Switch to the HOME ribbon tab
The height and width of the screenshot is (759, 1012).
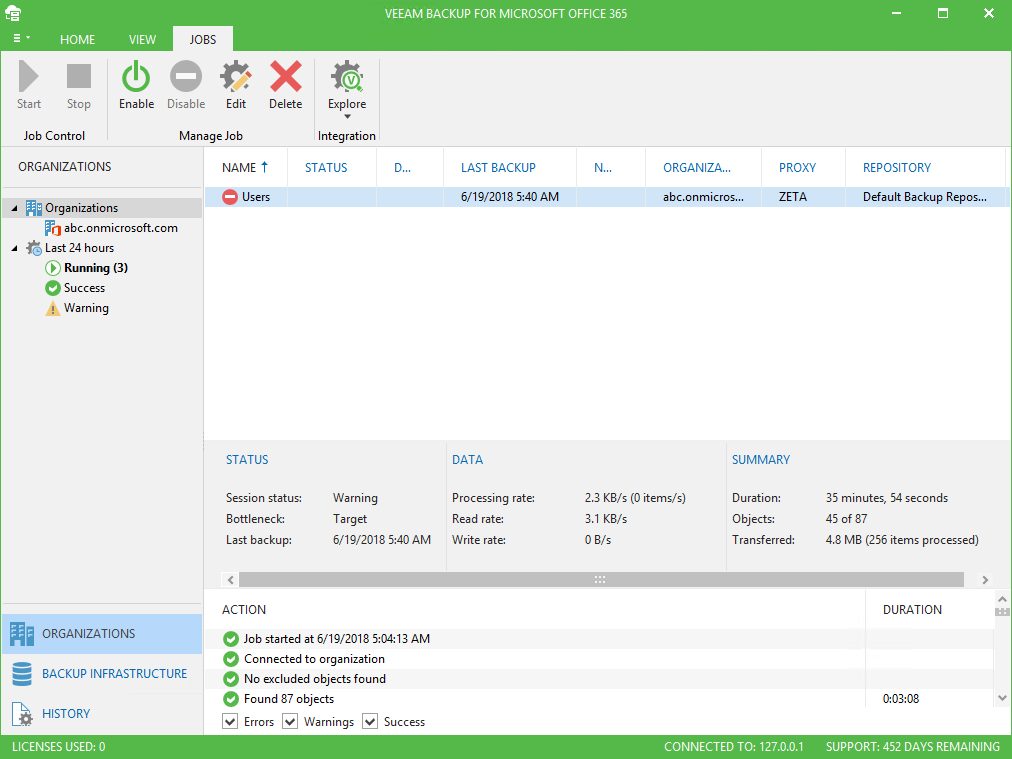click(x=77, y=40)
